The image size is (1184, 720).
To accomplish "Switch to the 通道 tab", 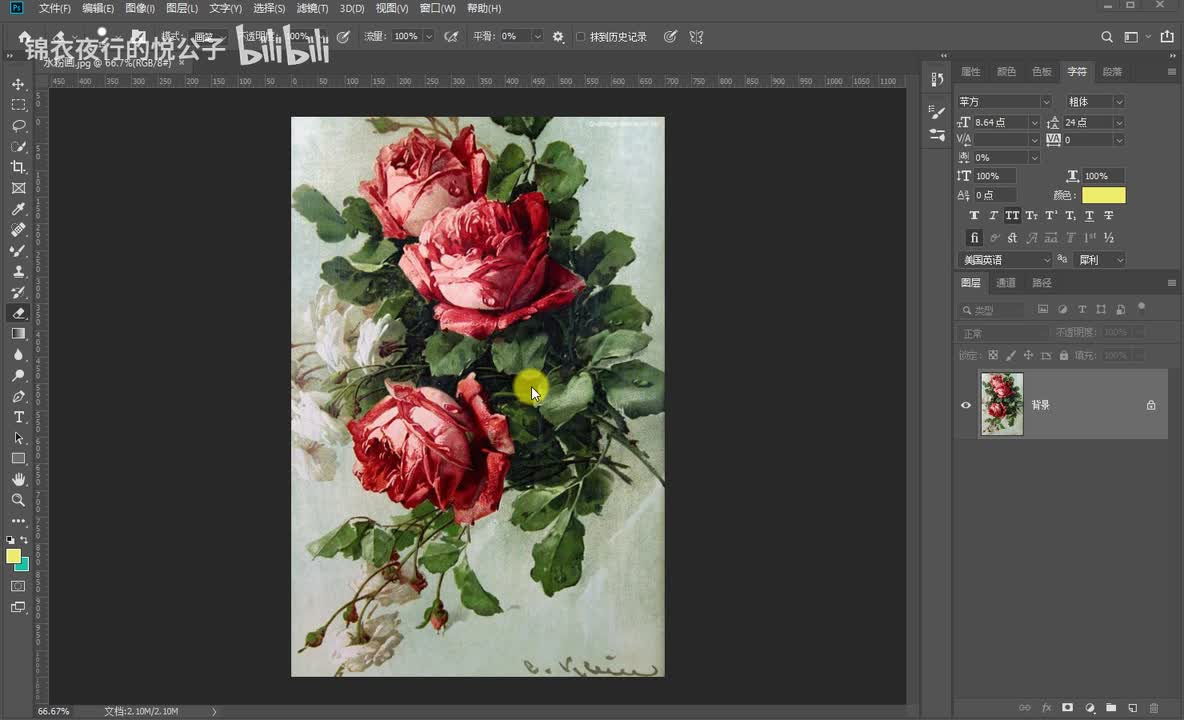I will click(1006, 283).
